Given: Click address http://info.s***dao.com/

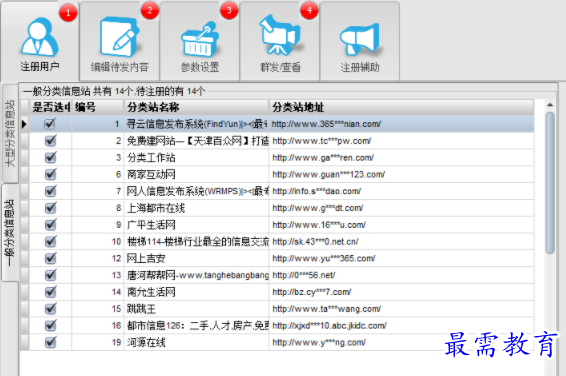Looking at the screenshot, I should tap(317, 191).
